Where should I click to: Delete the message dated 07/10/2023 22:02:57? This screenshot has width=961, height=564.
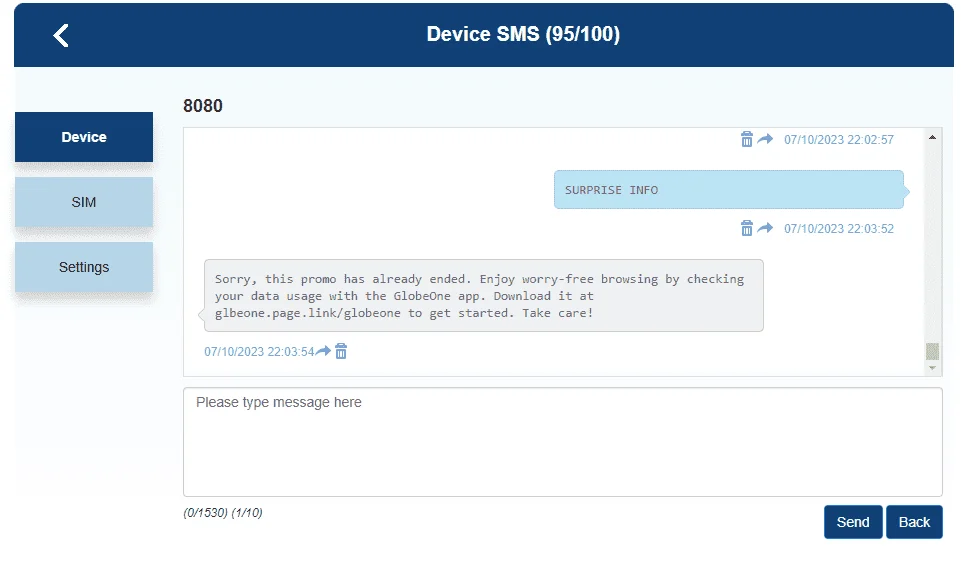click(746, 139)
